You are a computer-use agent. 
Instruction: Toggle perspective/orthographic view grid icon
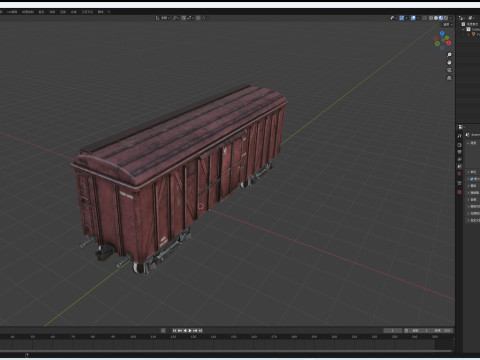[x=449, y=78]
